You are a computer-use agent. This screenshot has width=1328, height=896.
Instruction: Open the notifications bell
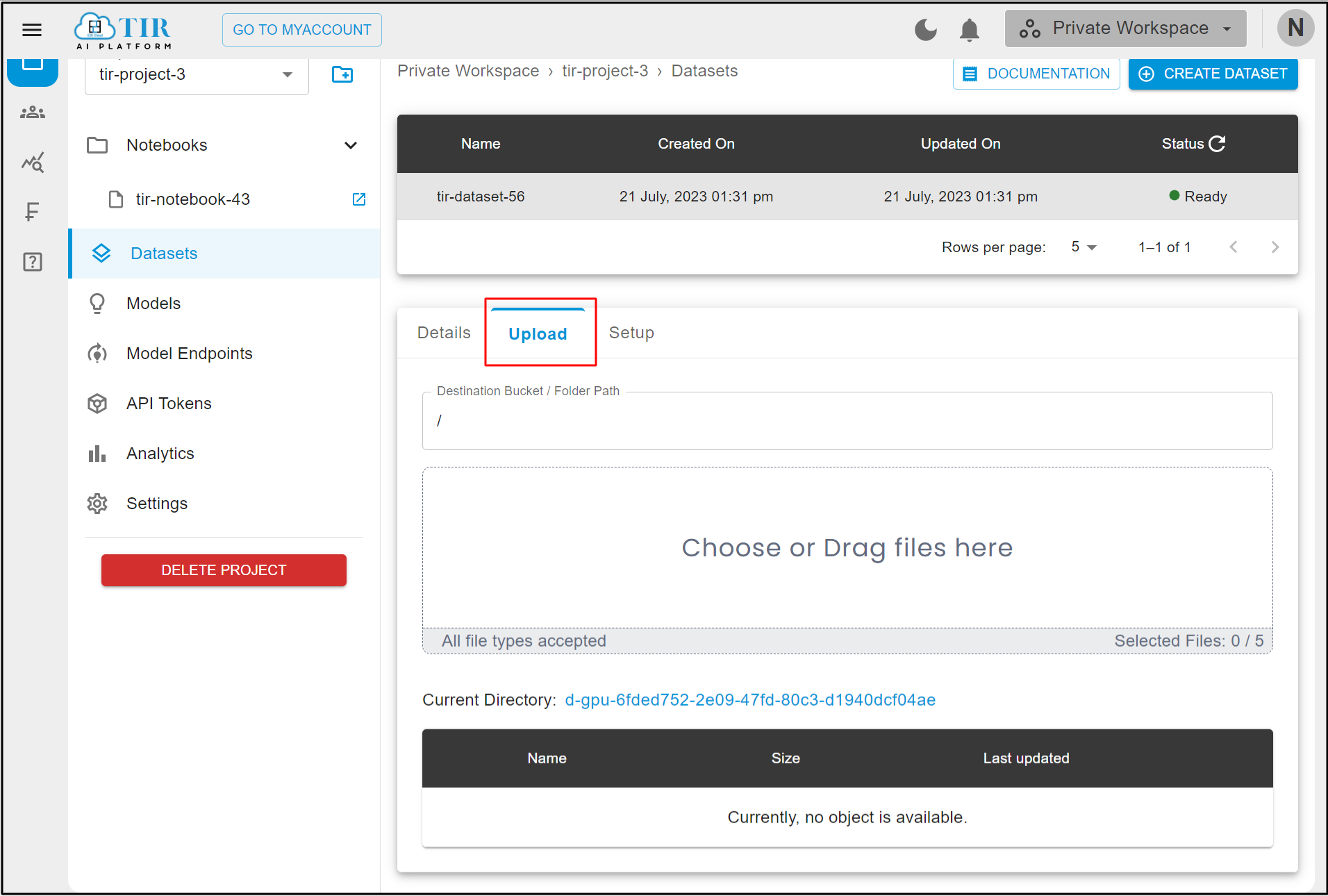click(x=969, y=30)
